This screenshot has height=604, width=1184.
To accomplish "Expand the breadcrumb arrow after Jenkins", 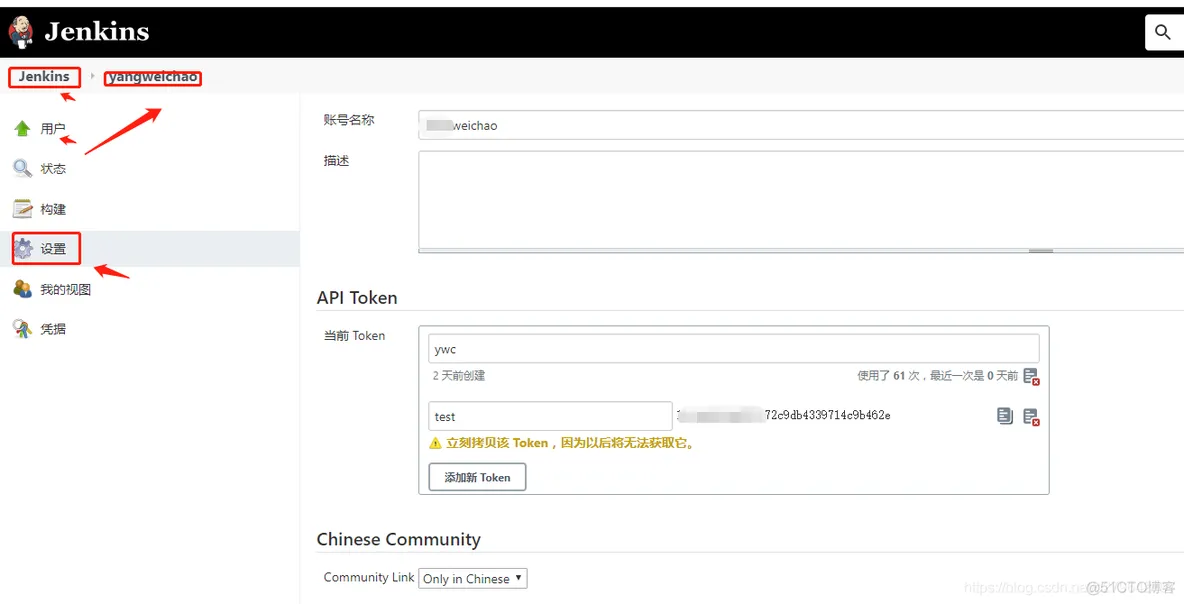I will (x=93, y=76).
